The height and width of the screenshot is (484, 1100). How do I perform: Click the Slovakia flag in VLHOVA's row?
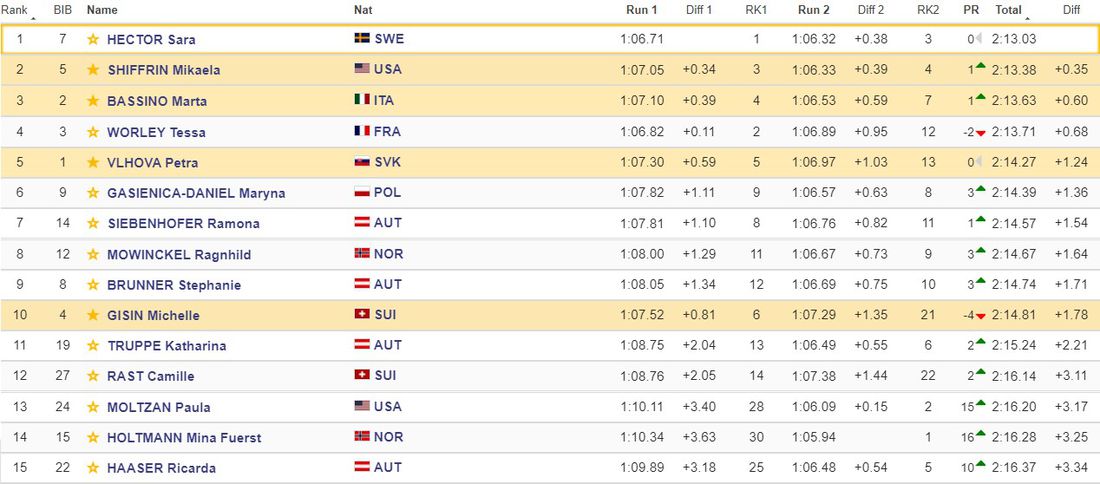point(362,162)
